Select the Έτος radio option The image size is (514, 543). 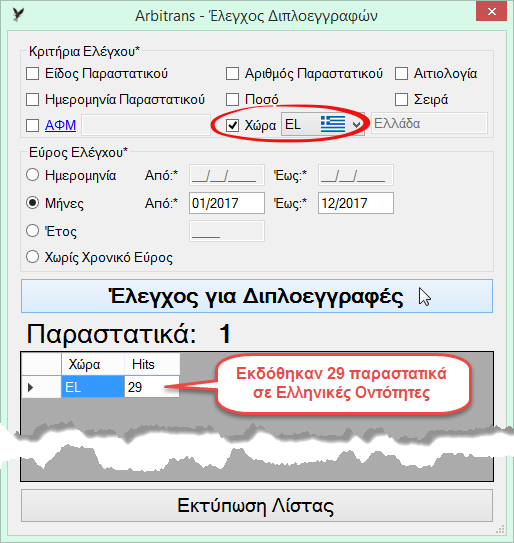[x=33, y=231]
